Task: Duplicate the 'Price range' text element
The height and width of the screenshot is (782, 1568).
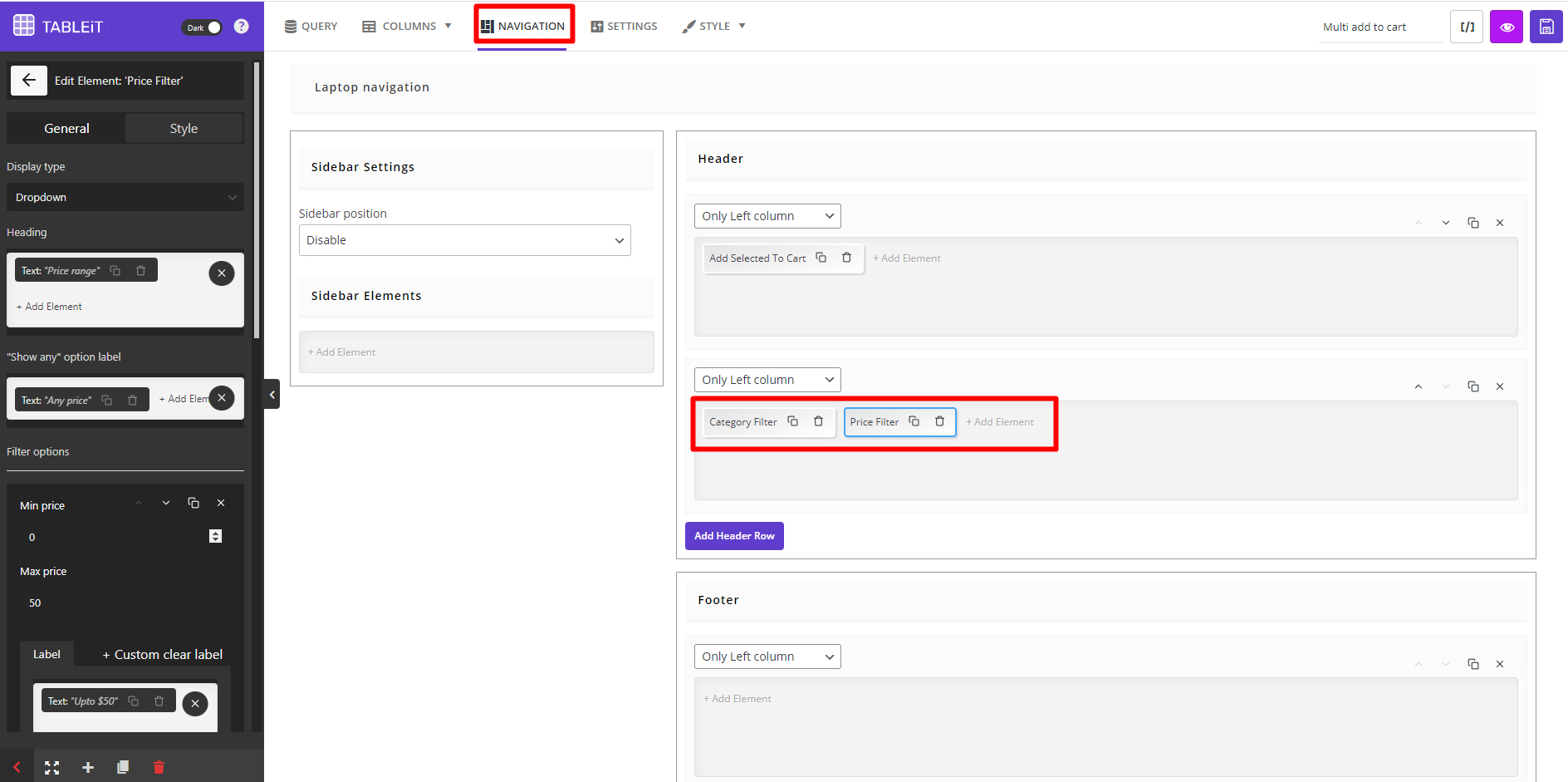Action: (x=115, y=271)
